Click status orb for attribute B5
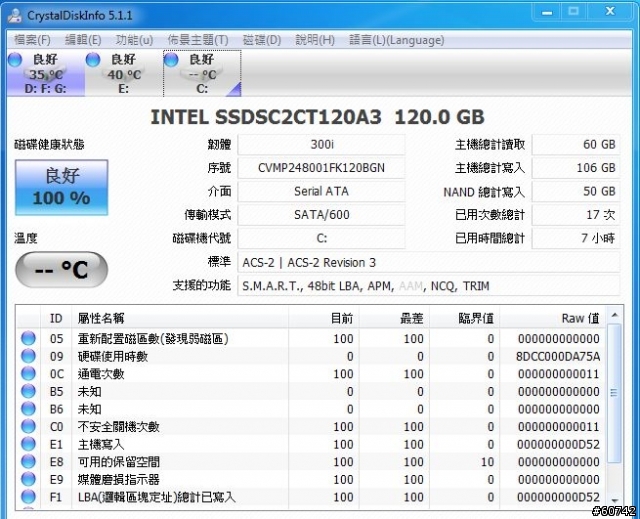The width and height of the screenshot is (640, 519). pyautogui.click(x=28, y=391)
